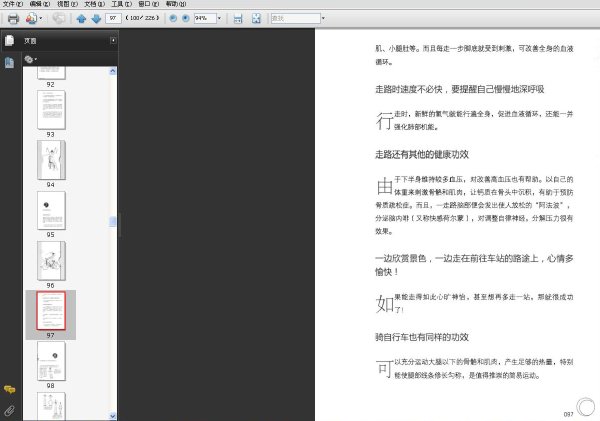The image size is (600, 421).
Task: Select page 96 thumbnail
Action: coord(51,261)
